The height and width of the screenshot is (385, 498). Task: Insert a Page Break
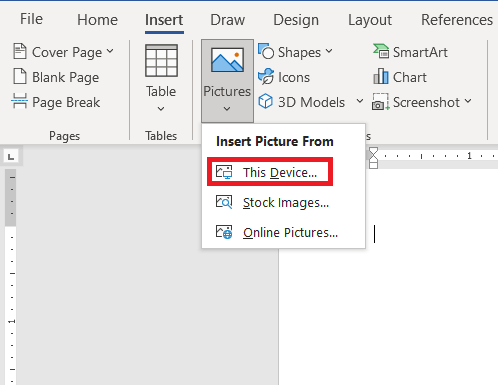click(x=56, y=102)
